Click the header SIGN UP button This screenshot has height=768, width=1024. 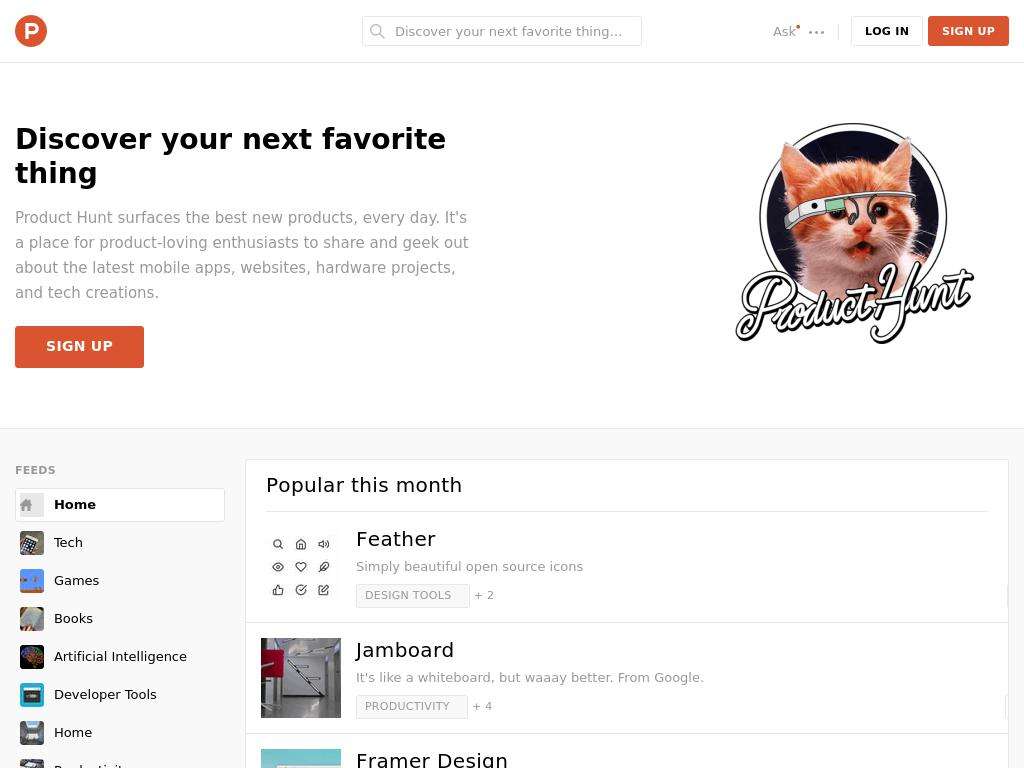point(968,31)
